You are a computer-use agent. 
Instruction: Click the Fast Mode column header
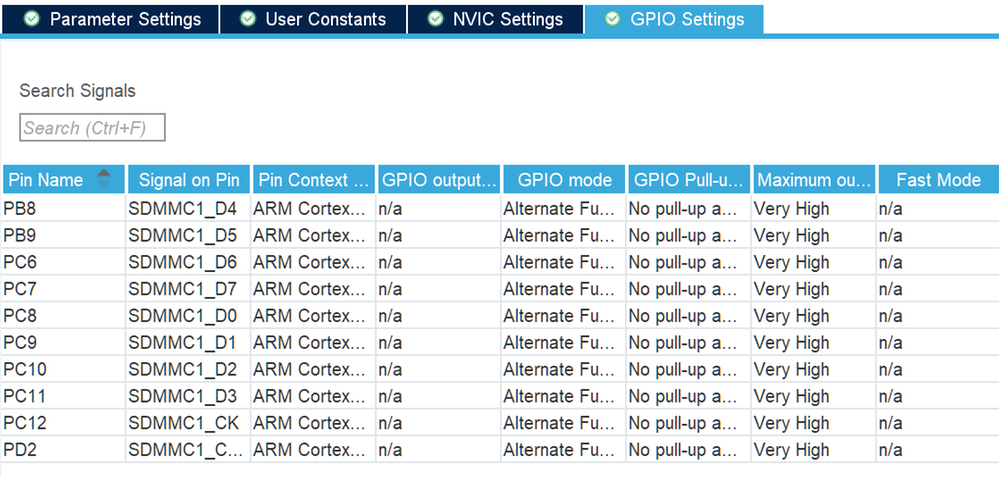coord(938,180)
